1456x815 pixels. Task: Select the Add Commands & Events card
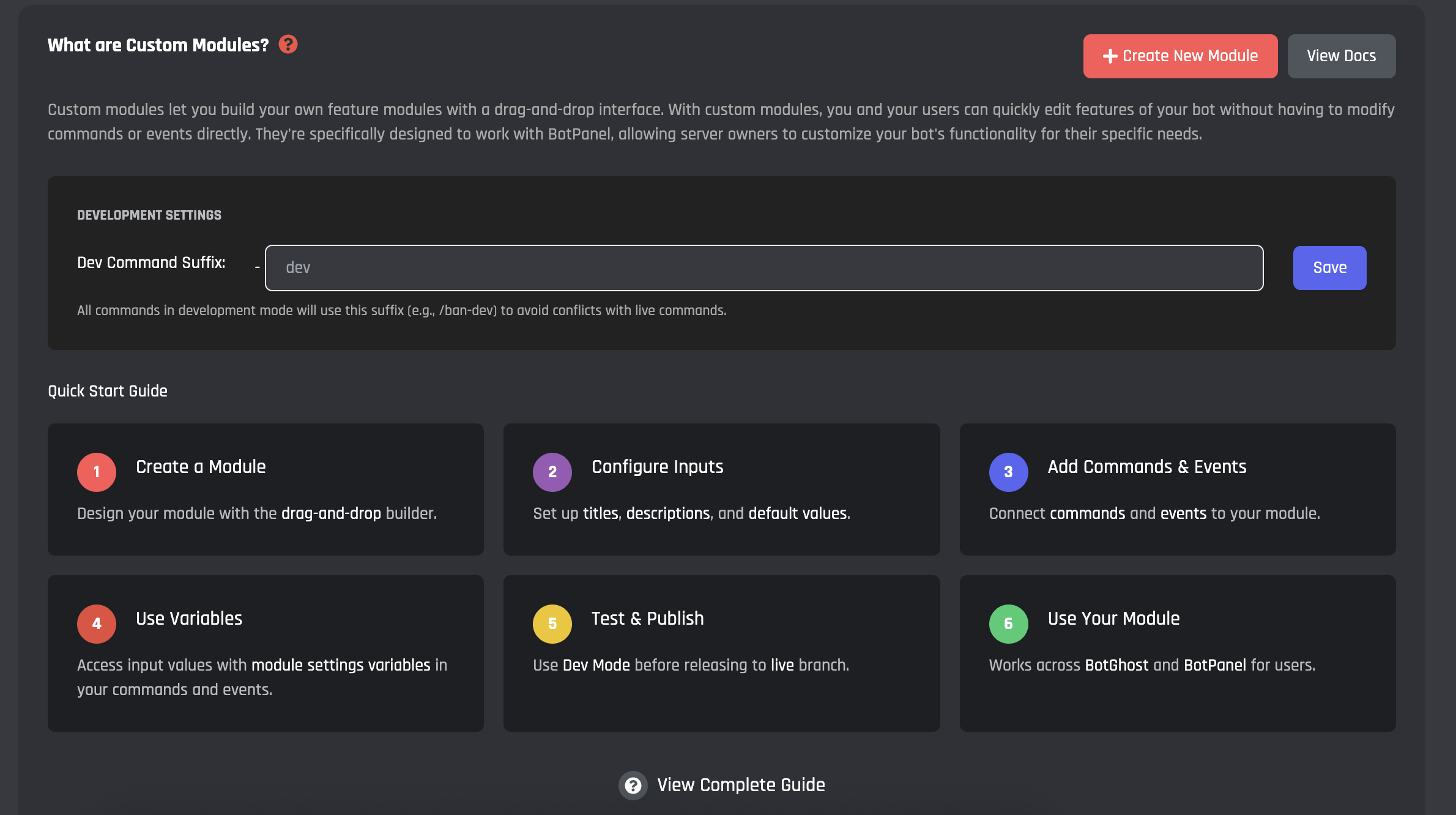(1177, 489)
